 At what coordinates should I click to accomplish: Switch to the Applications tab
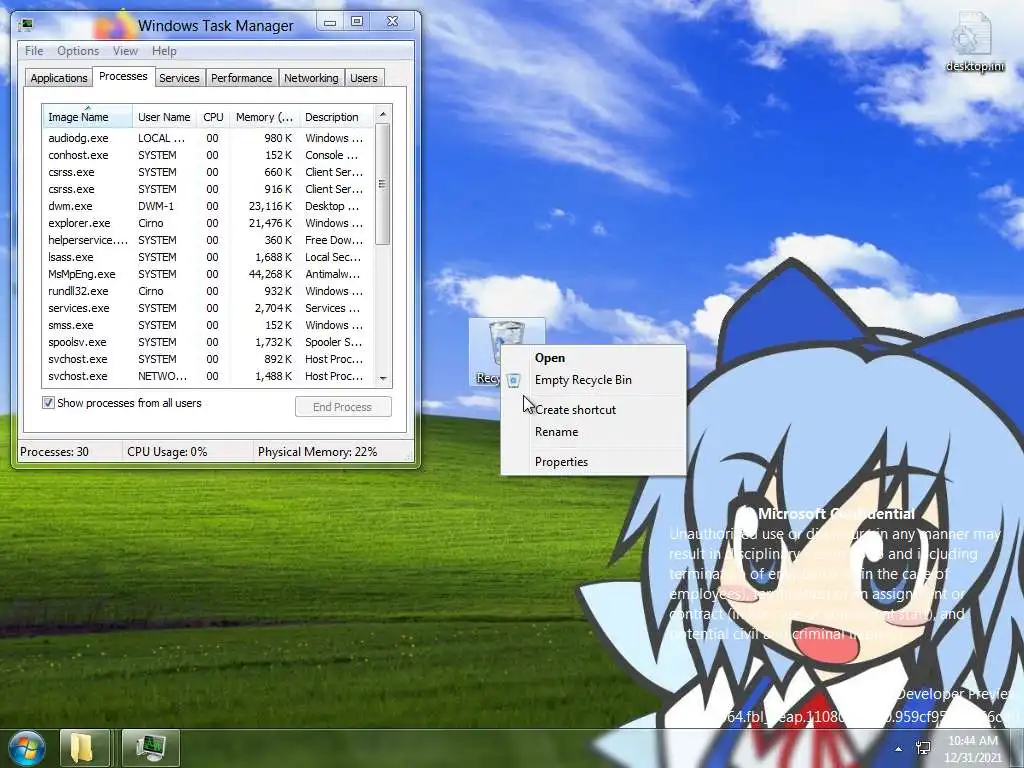(x=59, y=78)
